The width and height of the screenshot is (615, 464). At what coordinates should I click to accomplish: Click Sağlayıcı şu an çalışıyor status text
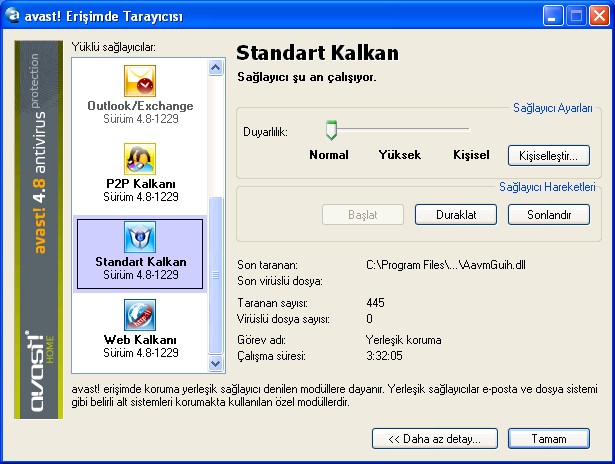click(307, 77)
